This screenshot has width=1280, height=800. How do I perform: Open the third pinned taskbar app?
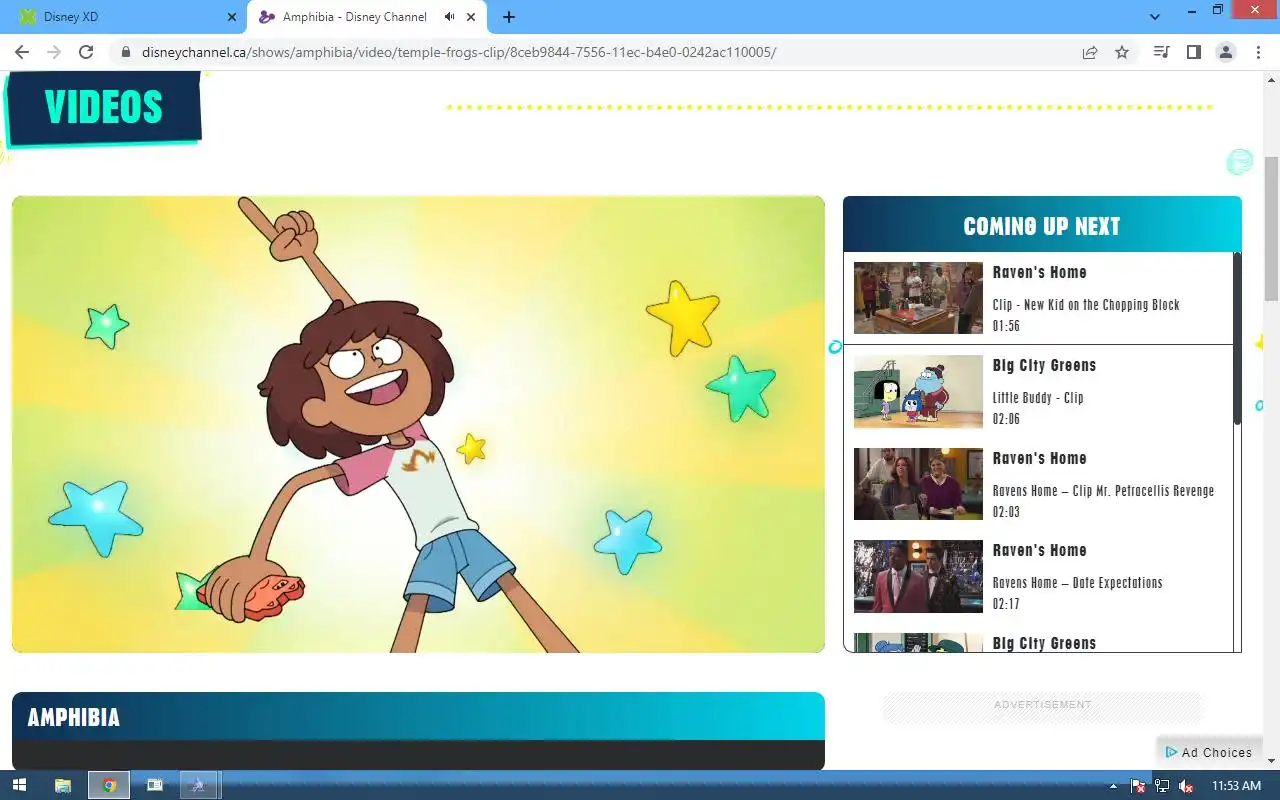tap(154, 785)
